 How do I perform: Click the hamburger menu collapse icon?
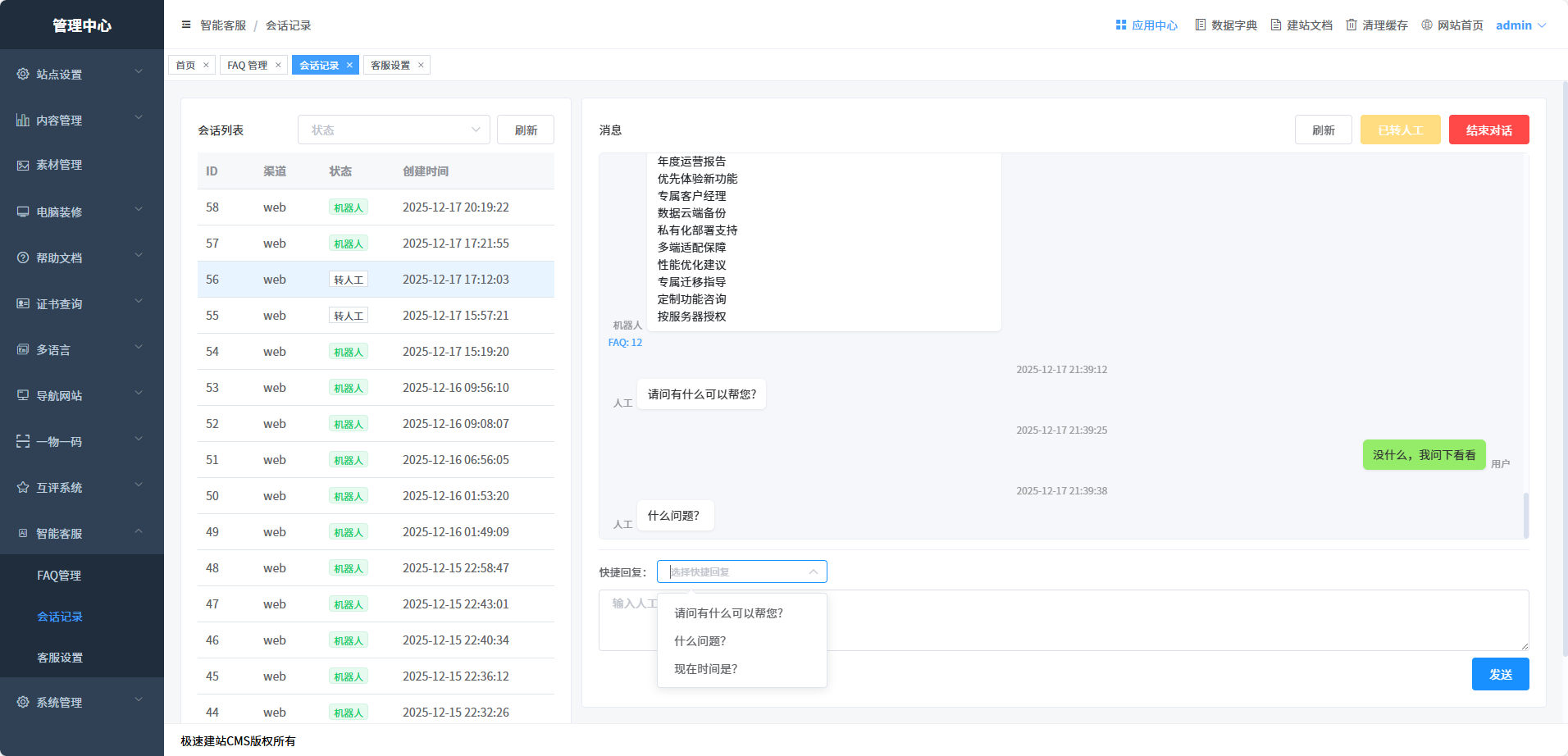pos(186,25)
